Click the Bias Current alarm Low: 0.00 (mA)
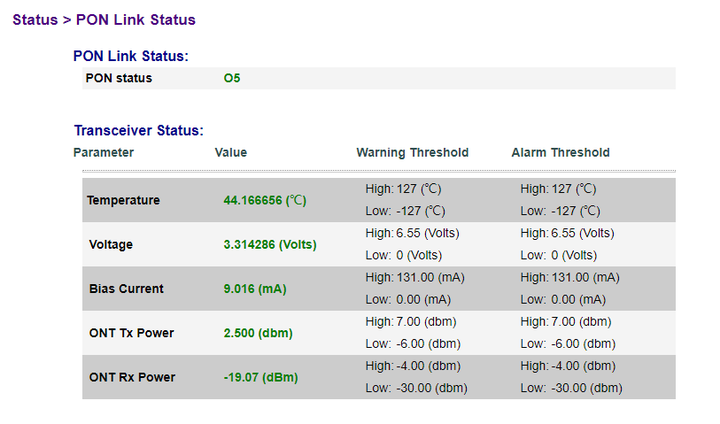 coord(563,300)
